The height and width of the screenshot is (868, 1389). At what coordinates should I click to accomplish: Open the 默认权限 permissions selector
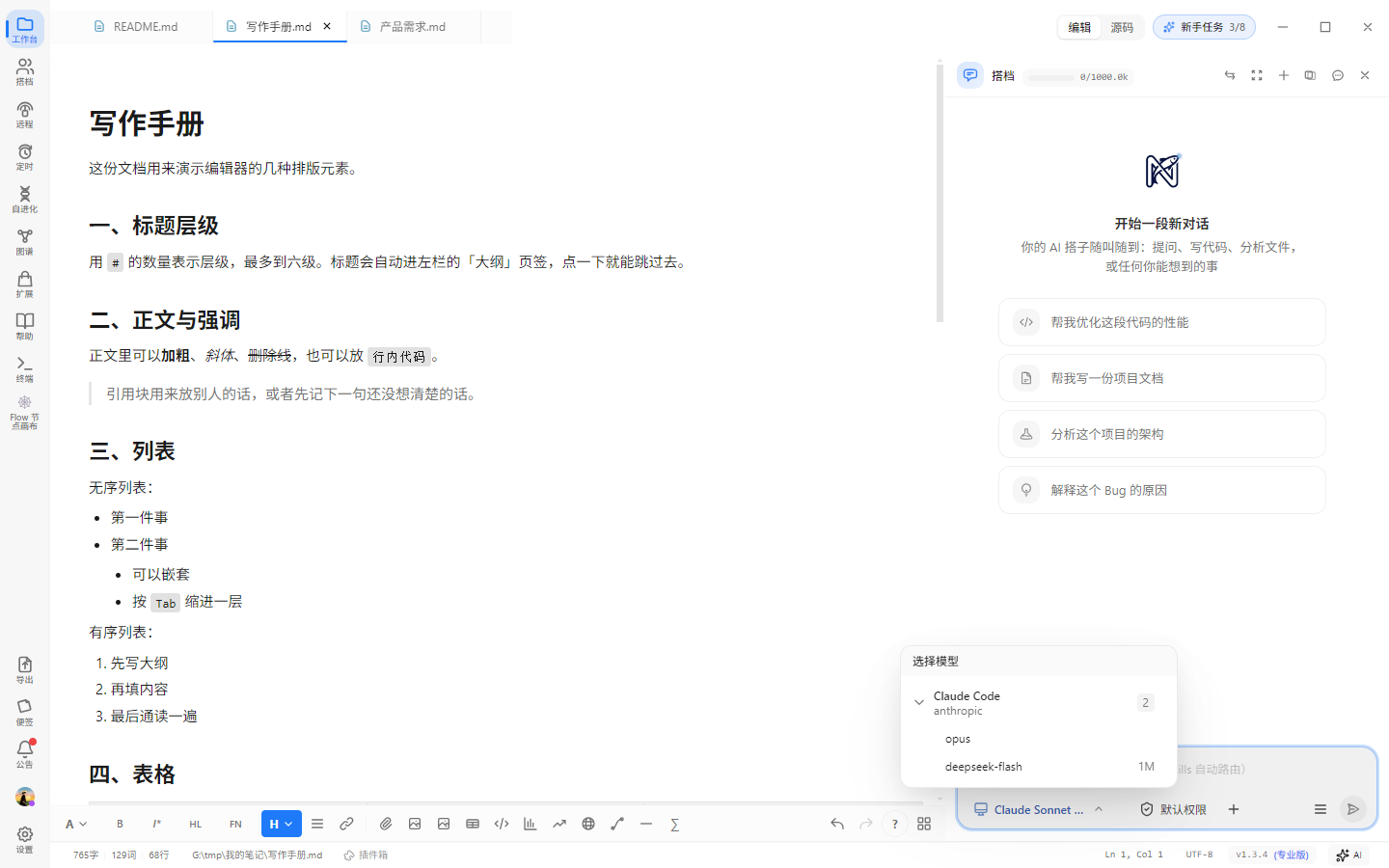click(1173, 809)
